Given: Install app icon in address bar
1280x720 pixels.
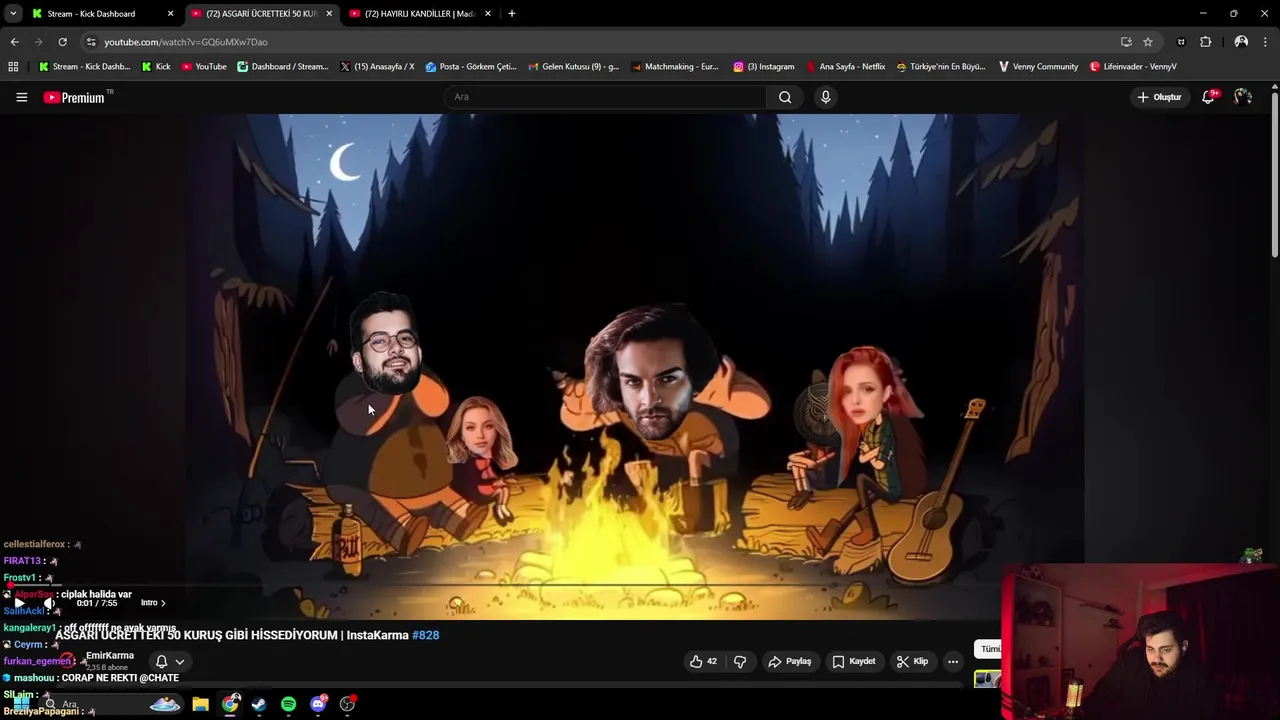Looking at the screenshot, I should 1126,42.
